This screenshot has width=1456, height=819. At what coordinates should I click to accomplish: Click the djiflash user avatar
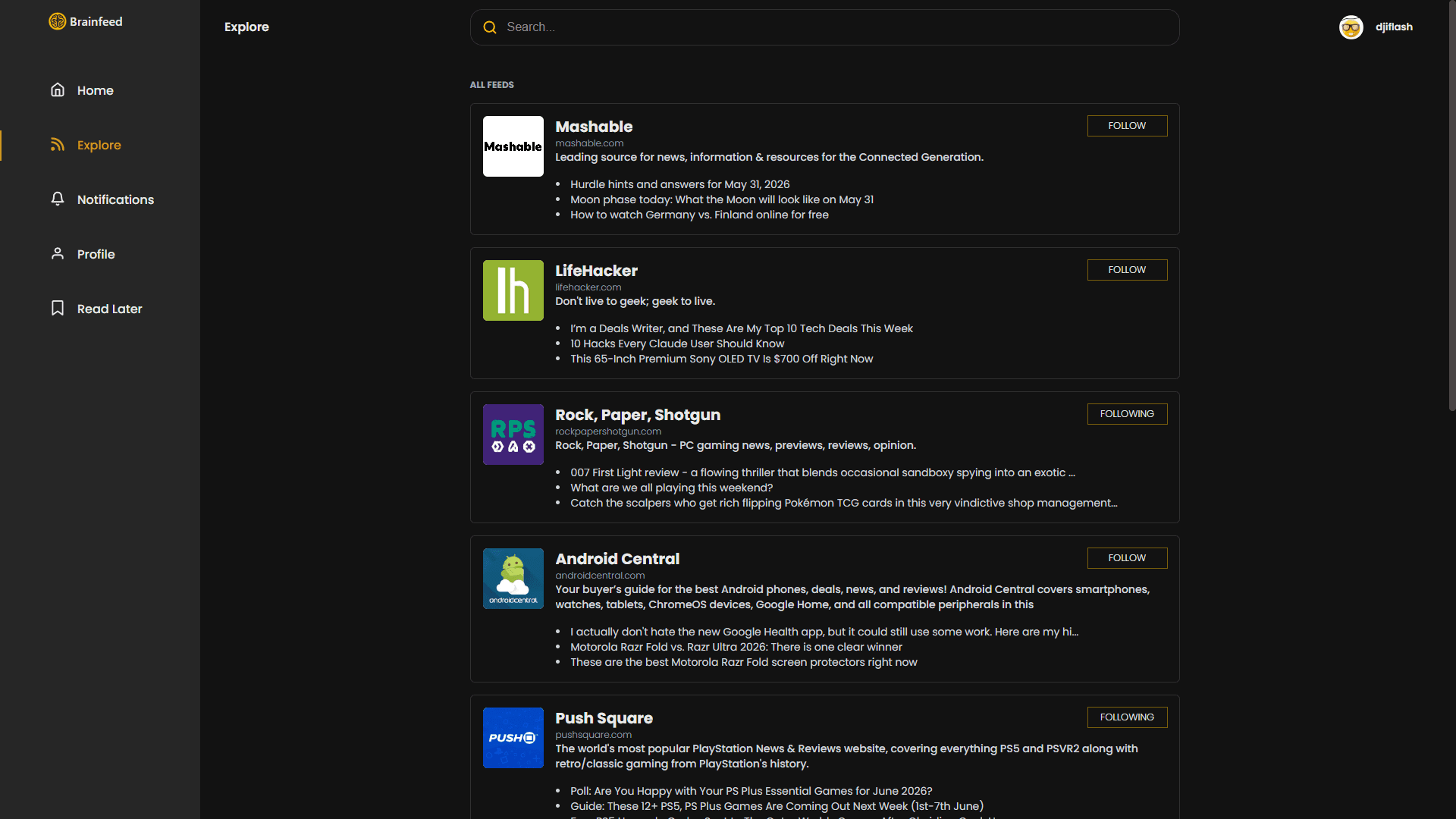coord(1351,27)
